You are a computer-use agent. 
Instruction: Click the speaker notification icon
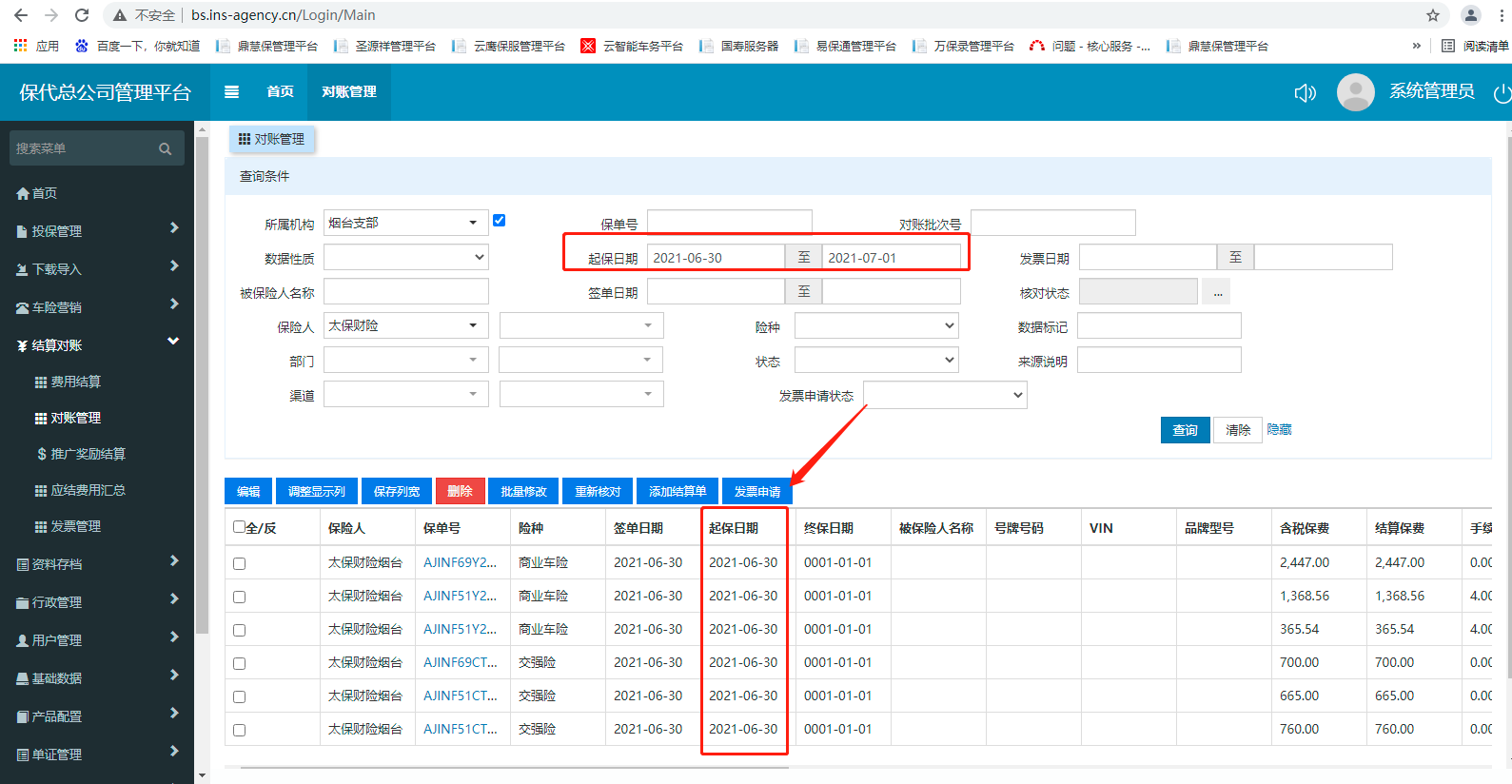[1305, 92]
